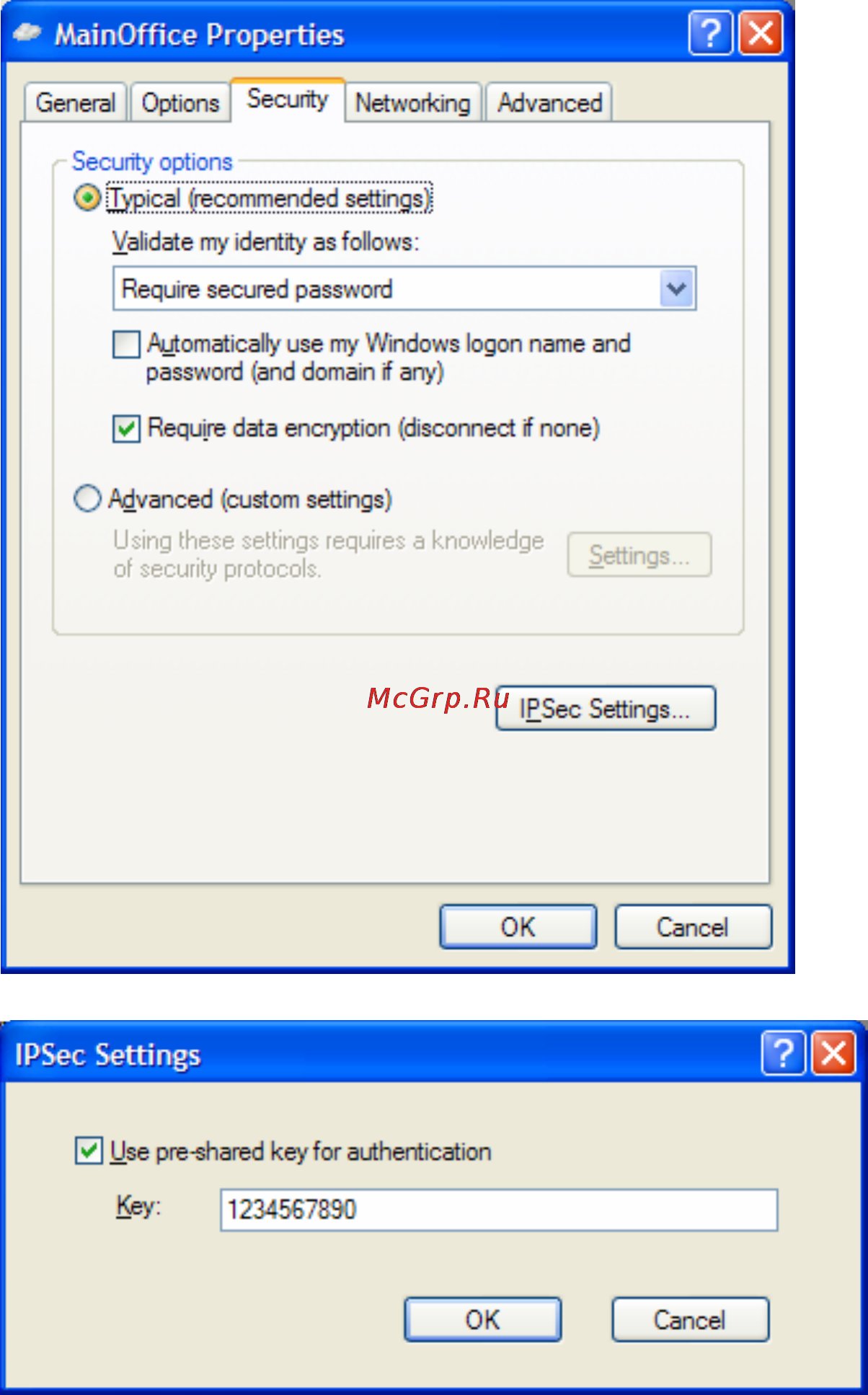Enable automatic Windows logon name checkbox
Image resolution: width=868 pixels, height=1395 pixels.
[x=126, y=344]
